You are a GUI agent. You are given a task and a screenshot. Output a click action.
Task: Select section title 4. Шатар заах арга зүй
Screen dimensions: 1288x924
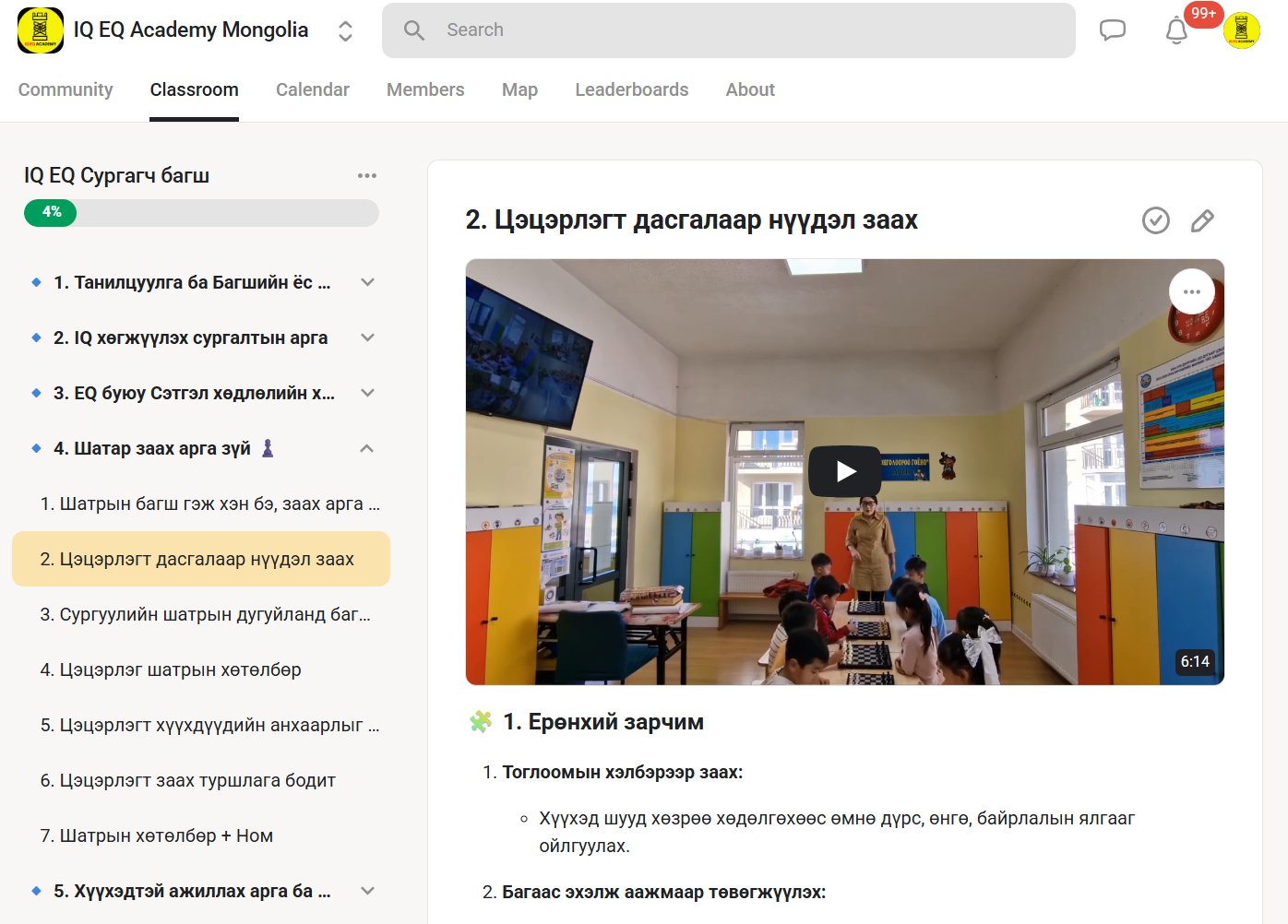point(152,448)
